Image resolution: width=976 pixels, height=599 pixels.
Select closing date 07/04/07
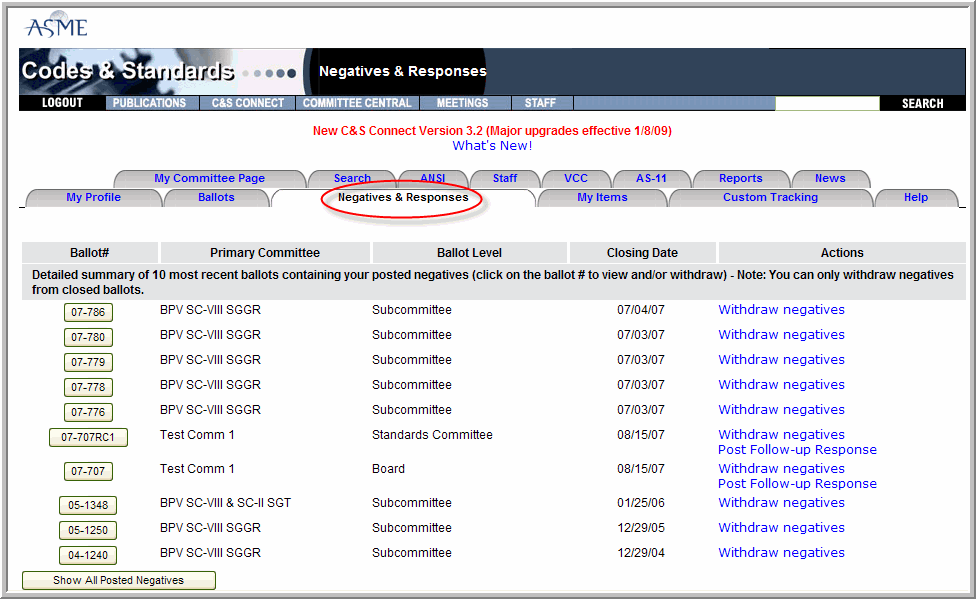(x=640, y=309)
